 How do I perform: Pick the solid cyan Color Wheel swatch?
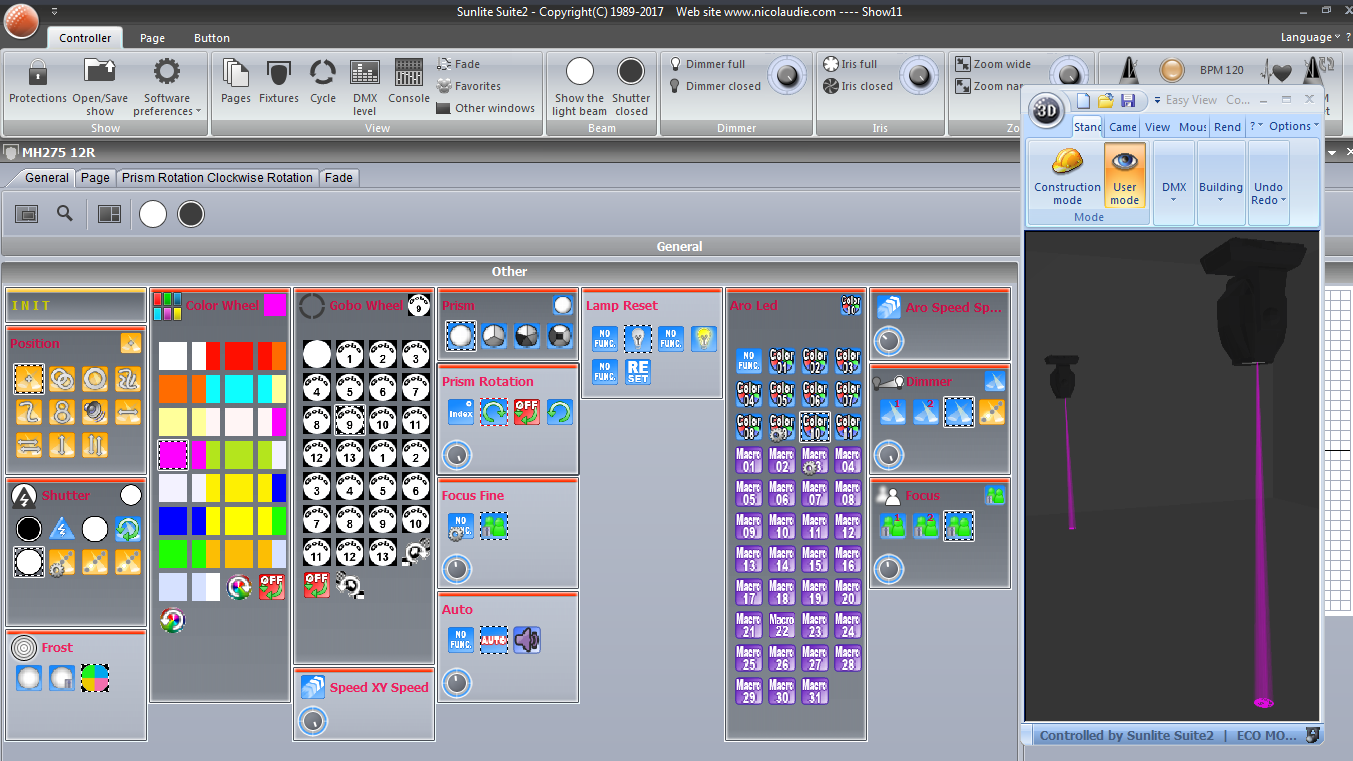pos(239,388)
